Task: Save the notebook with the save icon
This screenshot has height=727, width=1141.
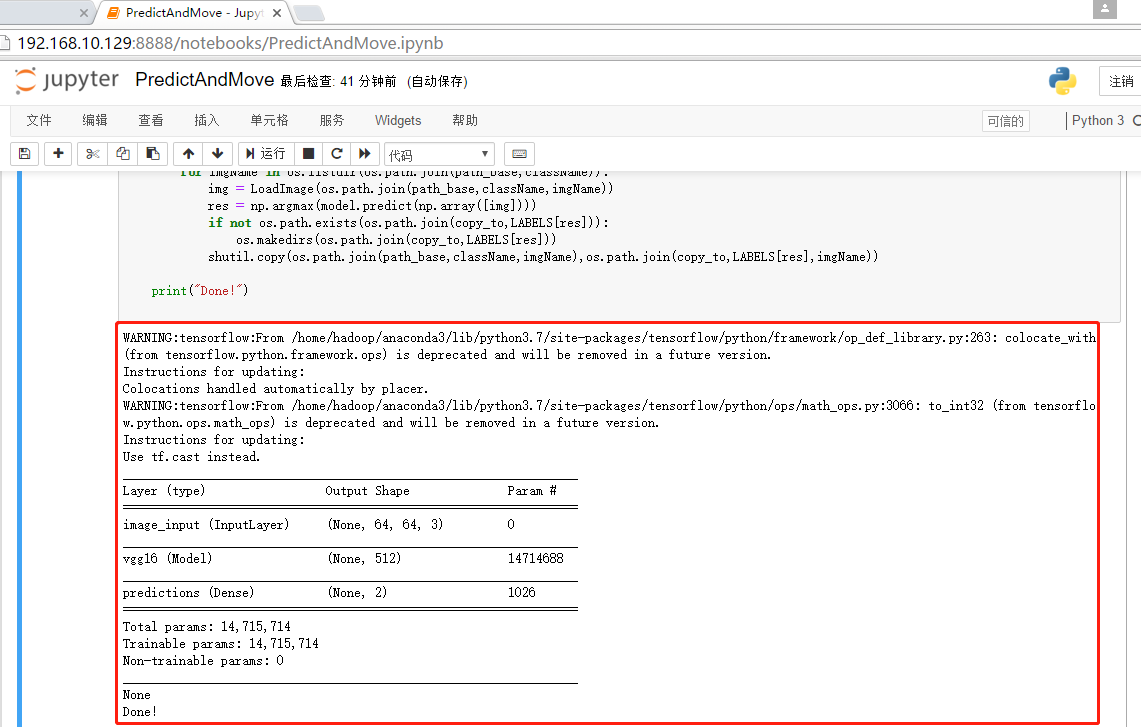Action: tap(24, 153)
